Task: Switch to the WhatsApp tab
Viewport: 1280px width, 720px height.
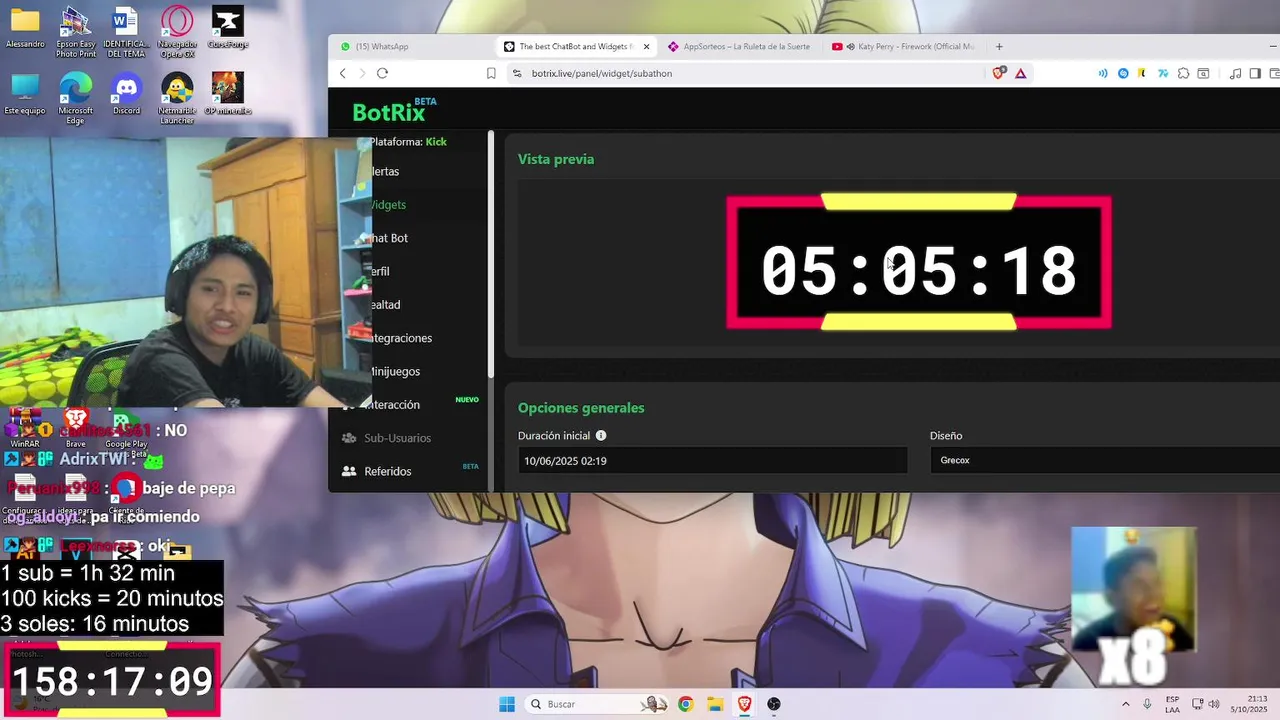Action: click(x=410, y=46)
